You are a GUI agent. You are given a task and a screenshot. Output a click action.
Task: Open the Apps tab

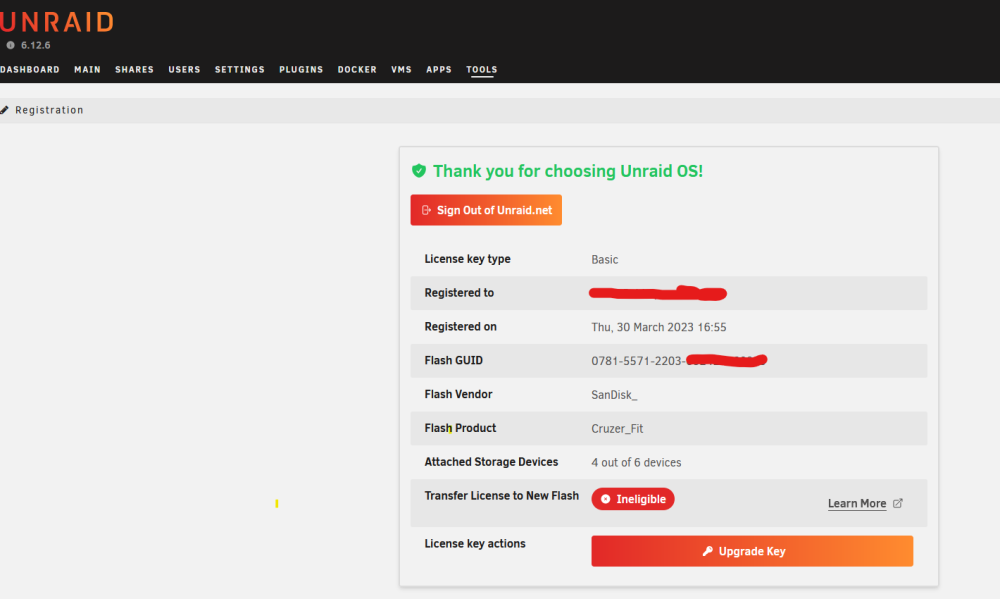(x=439, y=70)
